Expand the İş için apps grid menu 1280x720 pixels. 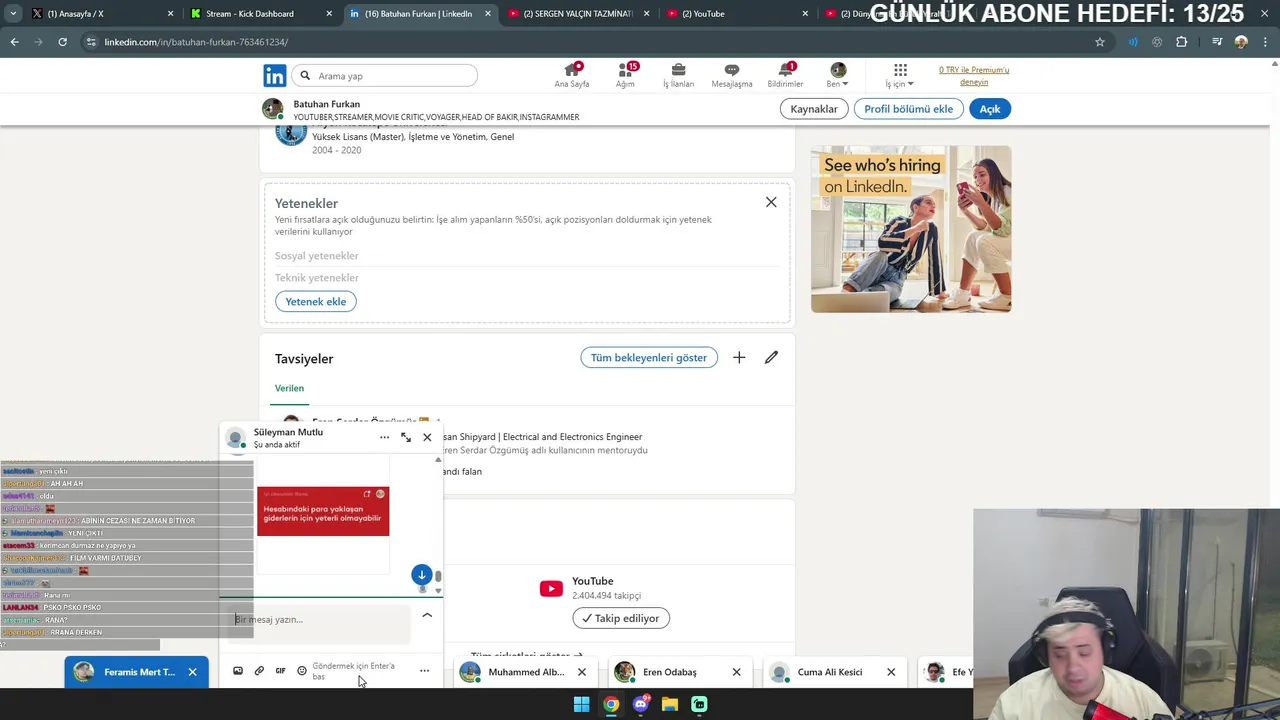900,75
